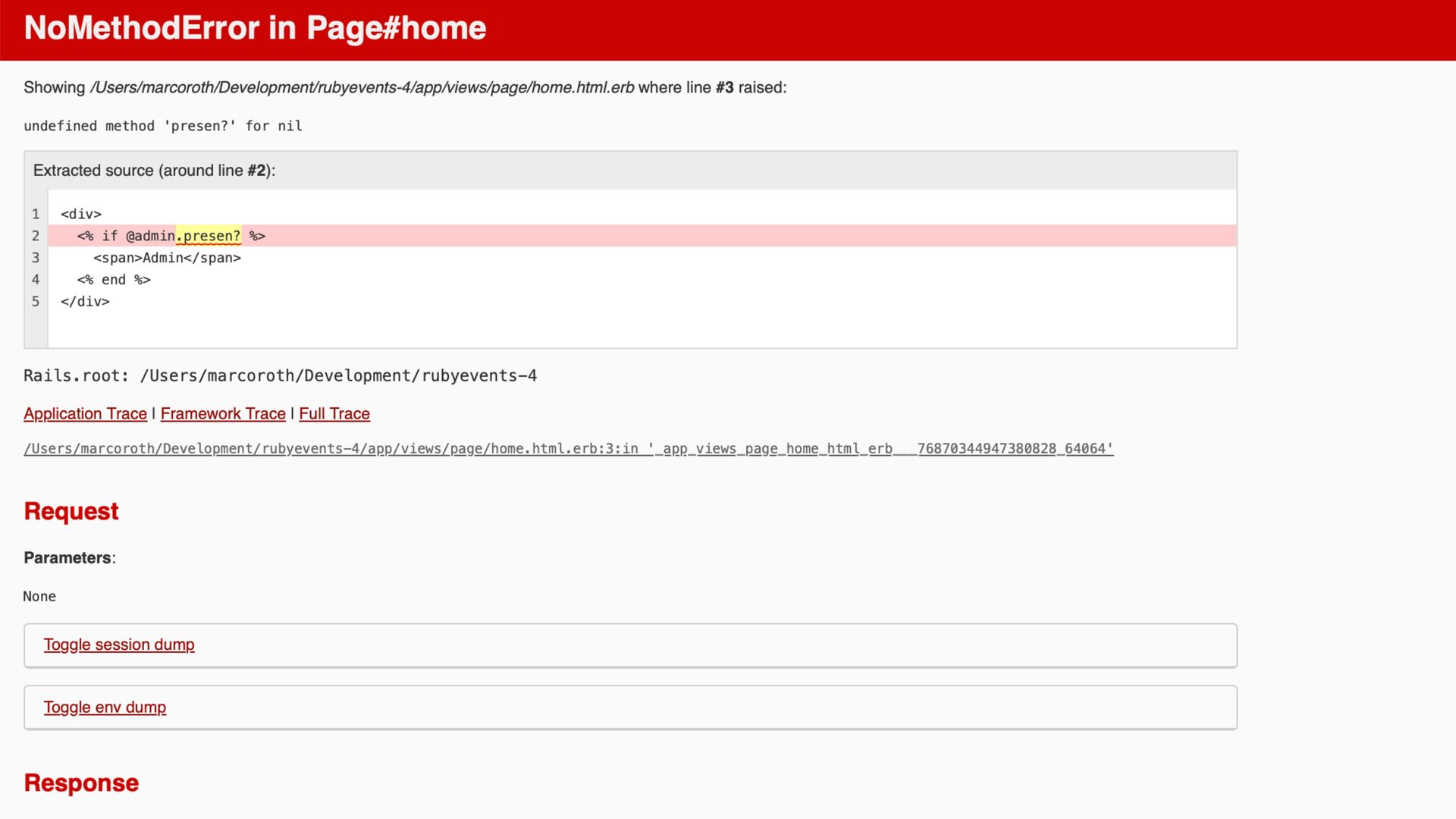Click the home.html.erb file path in 'Showing' line
This screenshot has width=1456, height=819.
(x=362, y=87)
